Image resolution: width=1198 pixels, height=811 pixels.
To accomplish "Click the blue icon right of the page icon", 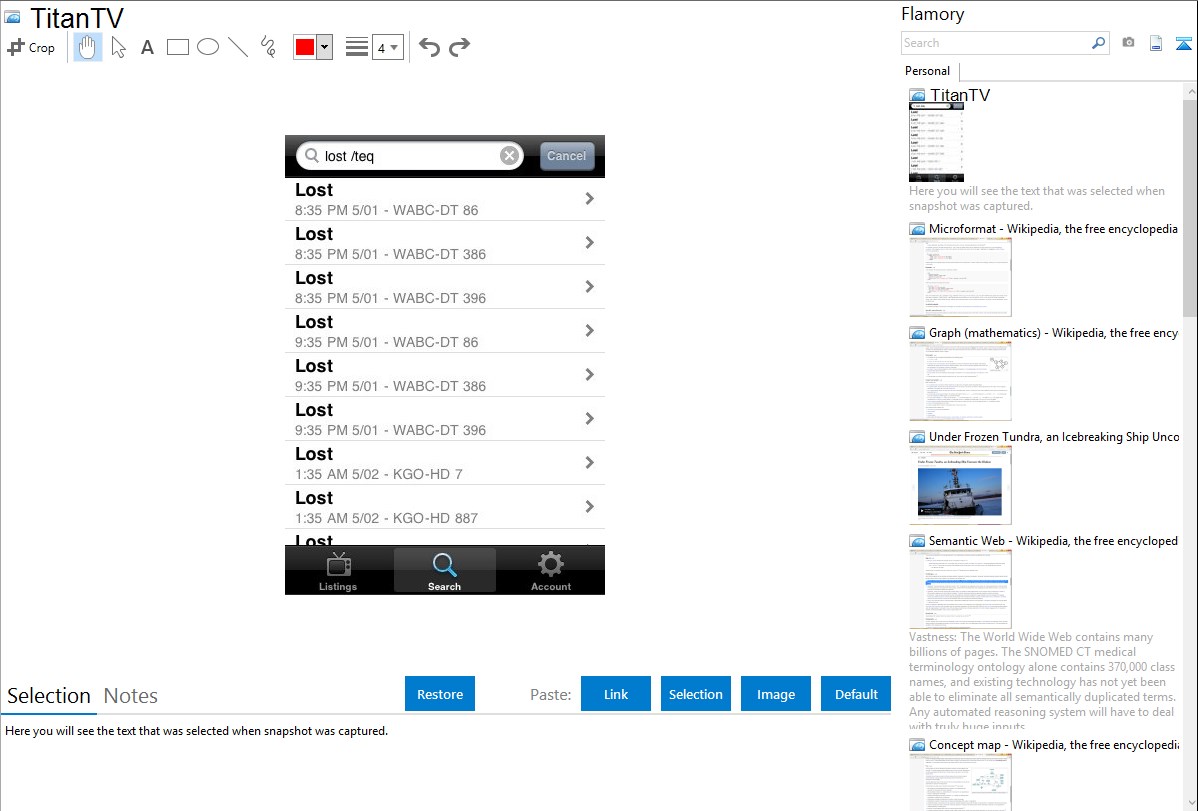I will tap(1183, 43).
